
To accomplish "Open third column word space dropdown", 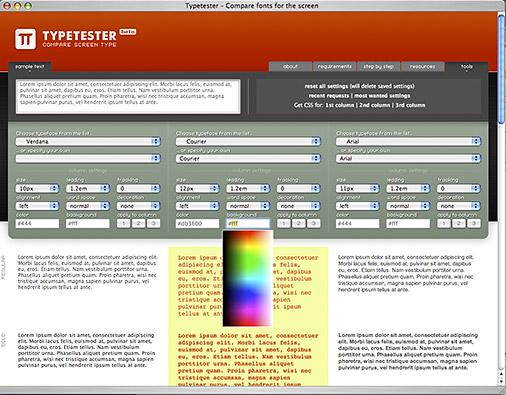I will pos(408,206).
